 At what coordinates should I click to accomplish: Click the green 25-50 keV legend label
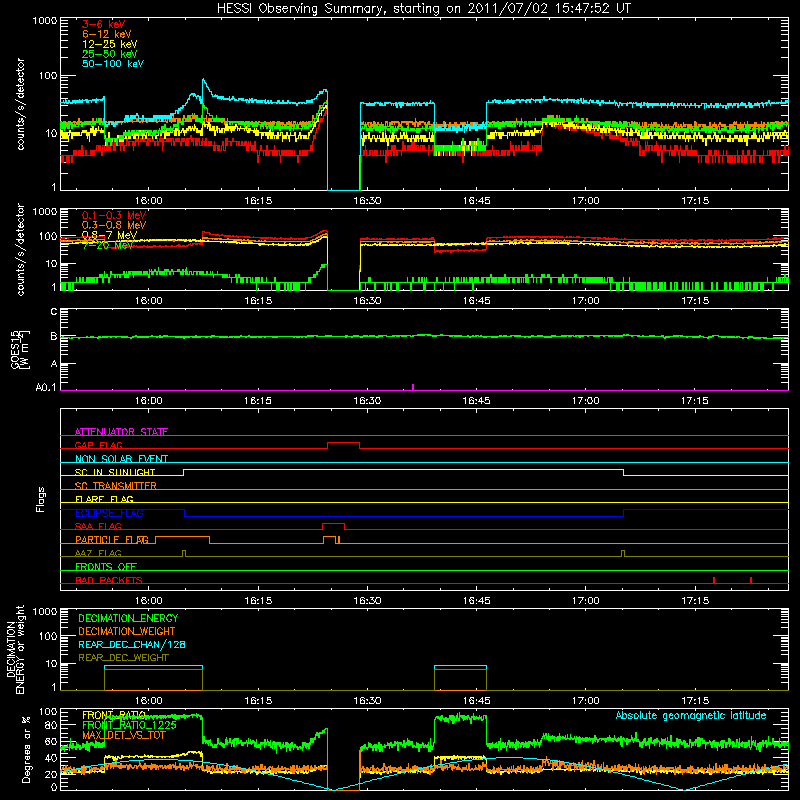point(110,54)
